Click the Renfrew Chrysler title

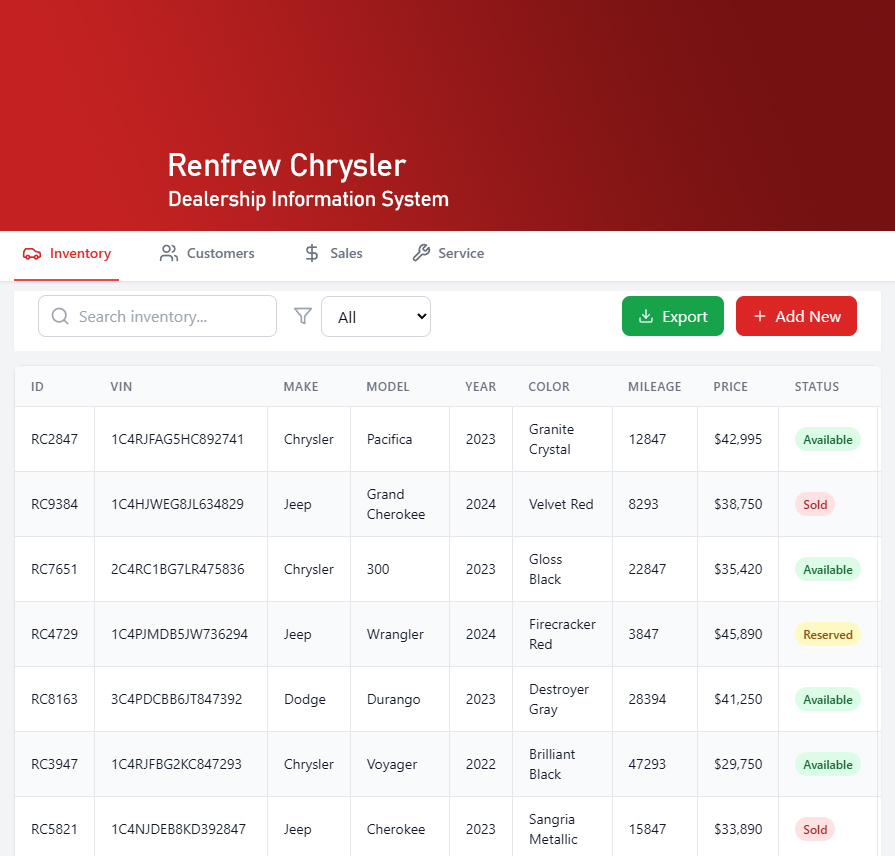coord(287,166)
